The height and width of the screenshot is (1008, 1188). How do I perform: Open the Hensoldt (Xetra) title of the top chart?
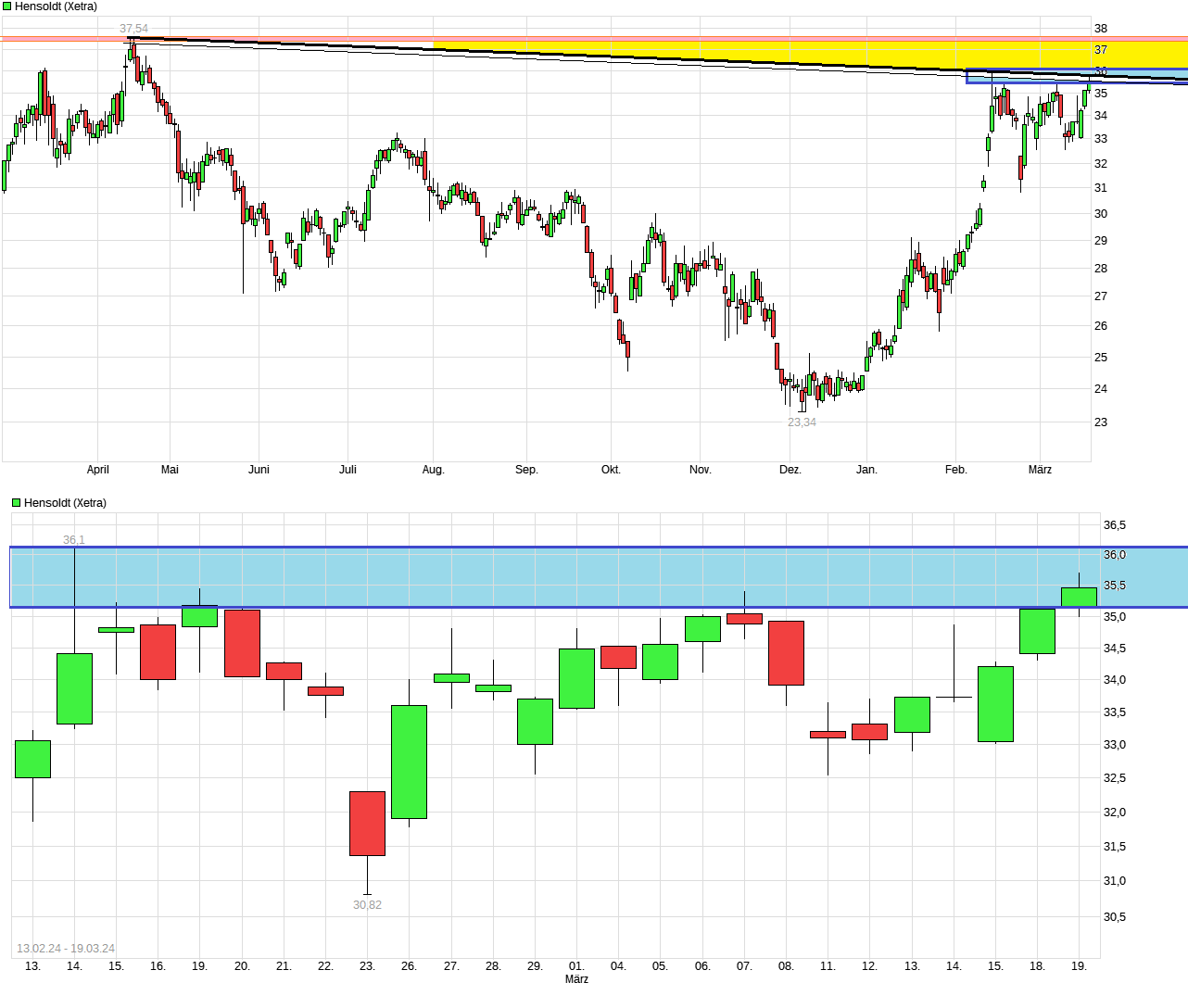tap(56, 6)
